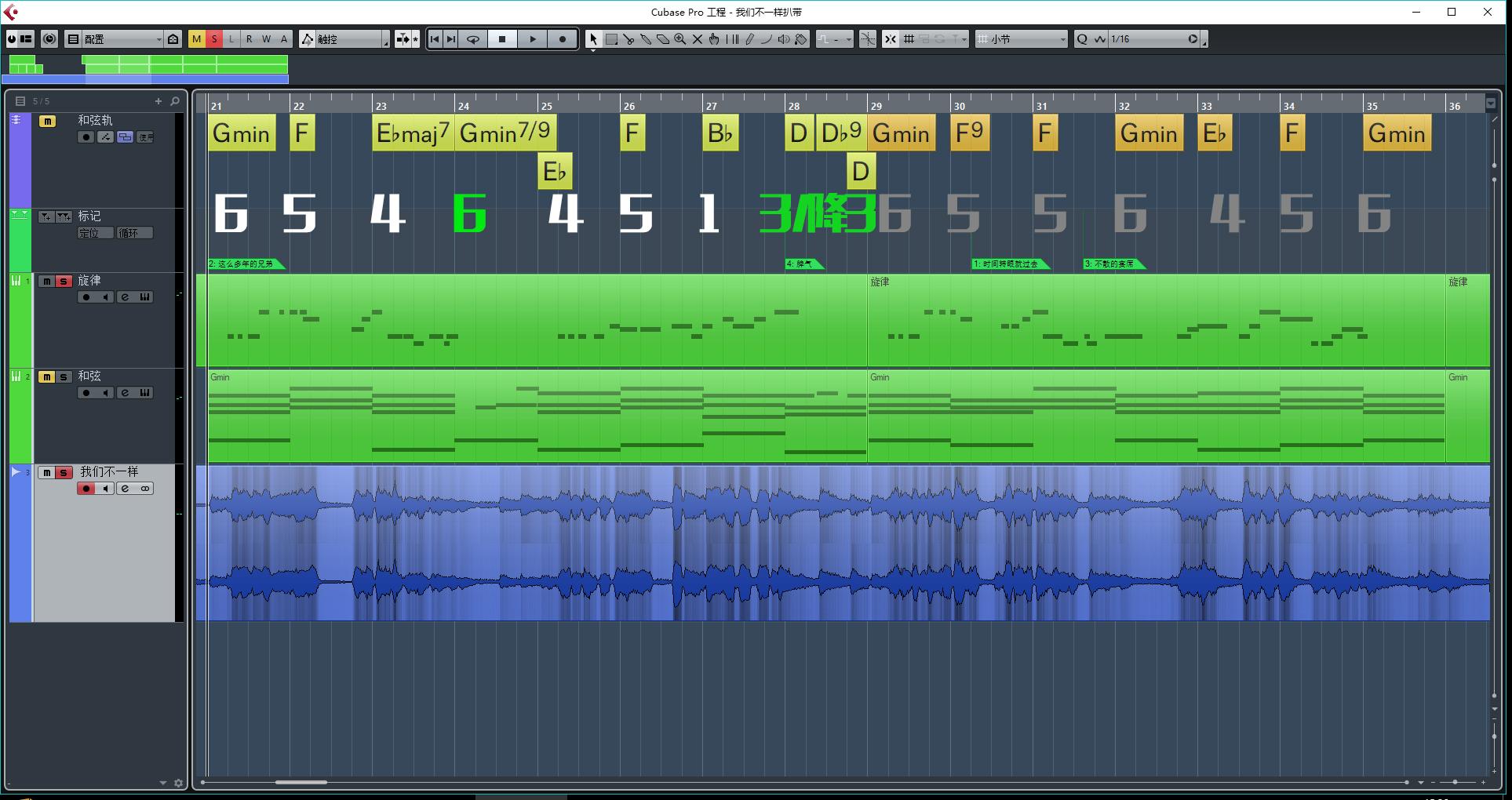Open the Quantize panel Q icon
Viewport: 1512px width, 800px height.
pos(1082,38)
